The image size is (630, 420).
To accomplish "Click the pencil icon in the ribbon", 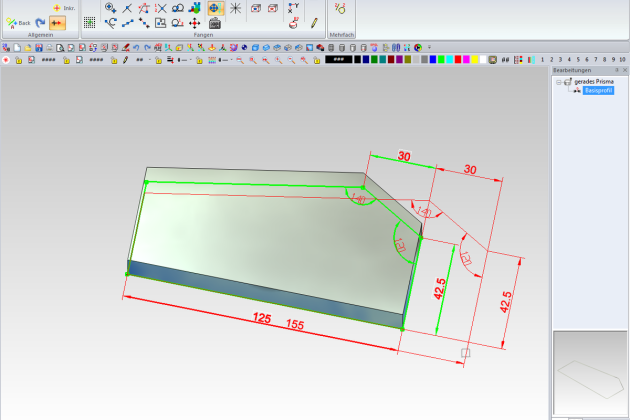I will [313, 21].
